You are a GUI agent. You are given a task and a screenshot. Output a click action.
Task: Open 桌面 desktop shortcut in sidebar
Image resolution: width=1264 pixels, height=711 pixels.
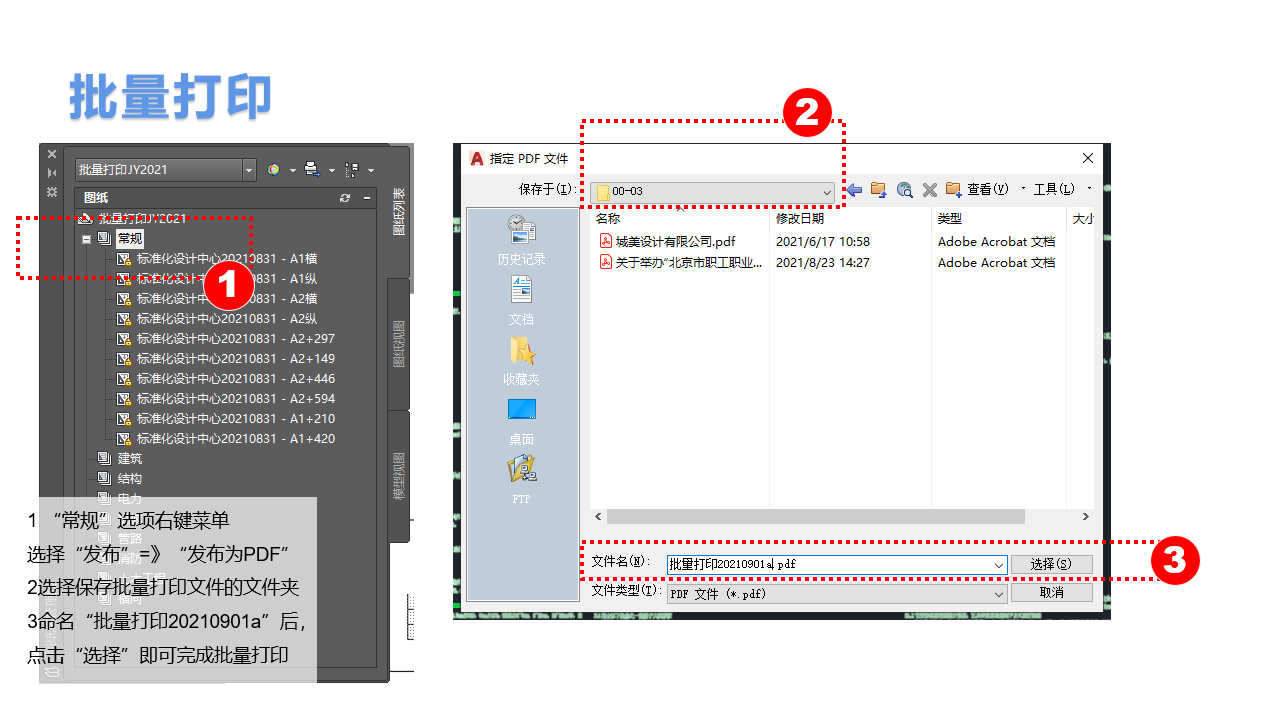point(521,420)
